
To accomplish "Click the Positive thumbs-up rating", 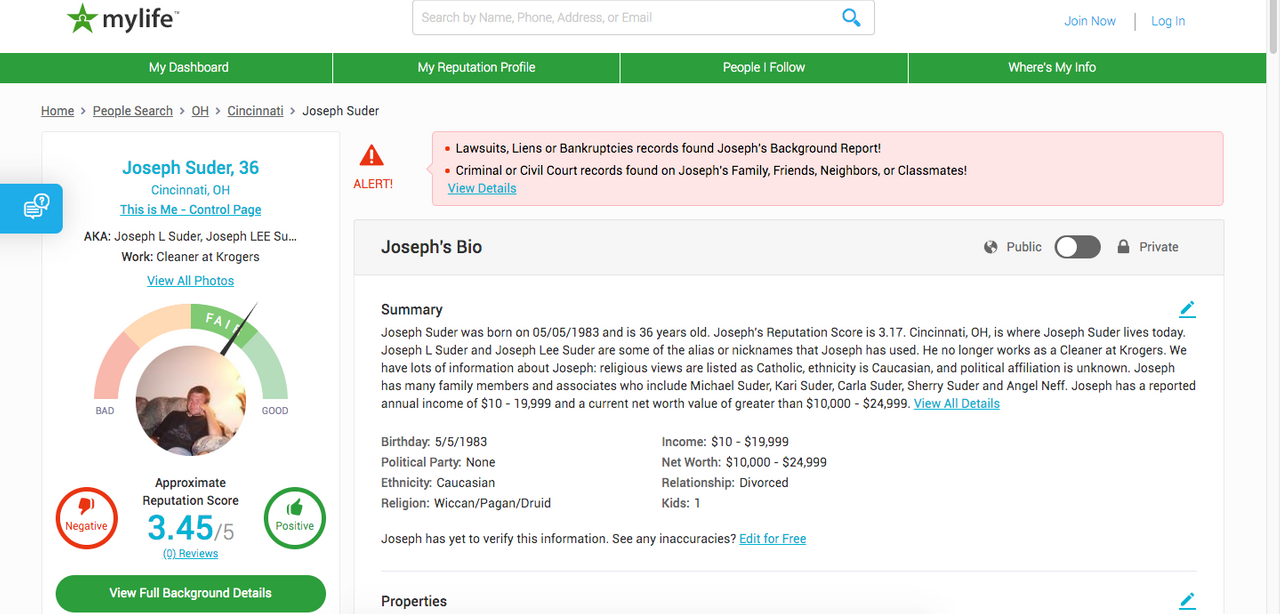I will coord(295,518).
